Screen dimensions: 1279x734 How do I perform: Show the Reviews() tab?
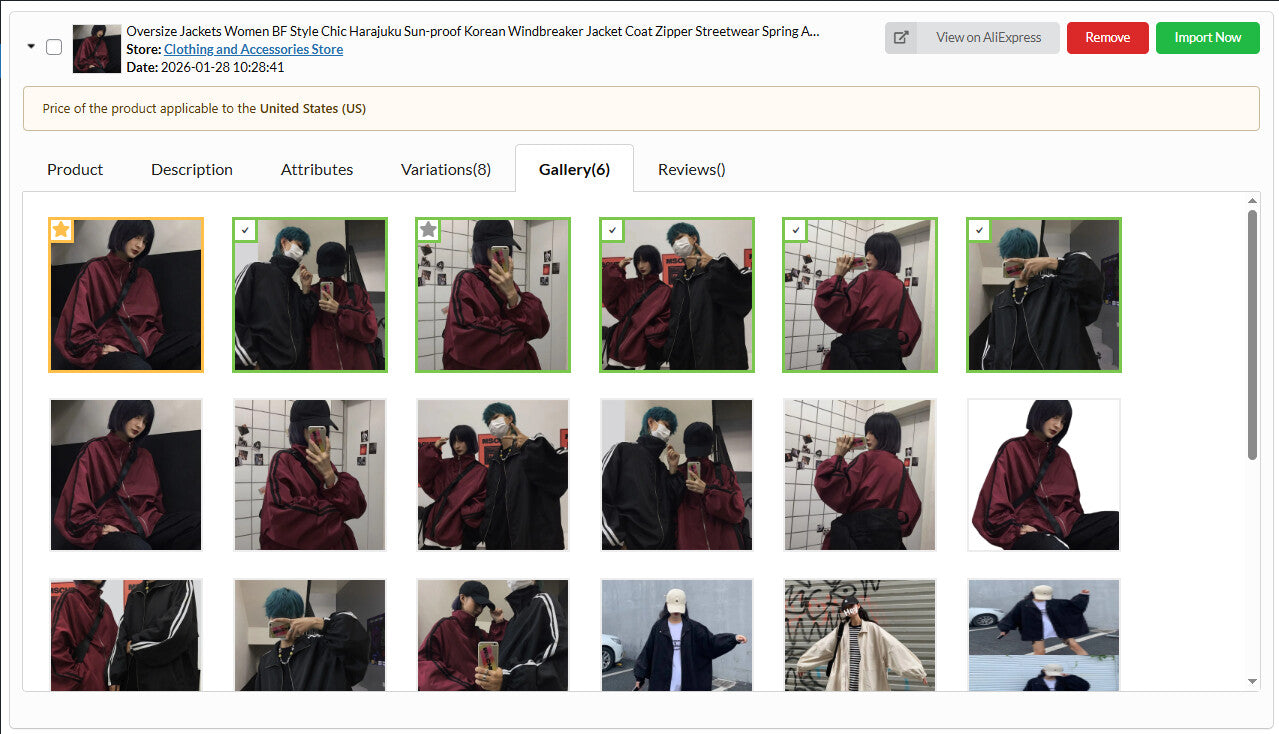(691, 169)
